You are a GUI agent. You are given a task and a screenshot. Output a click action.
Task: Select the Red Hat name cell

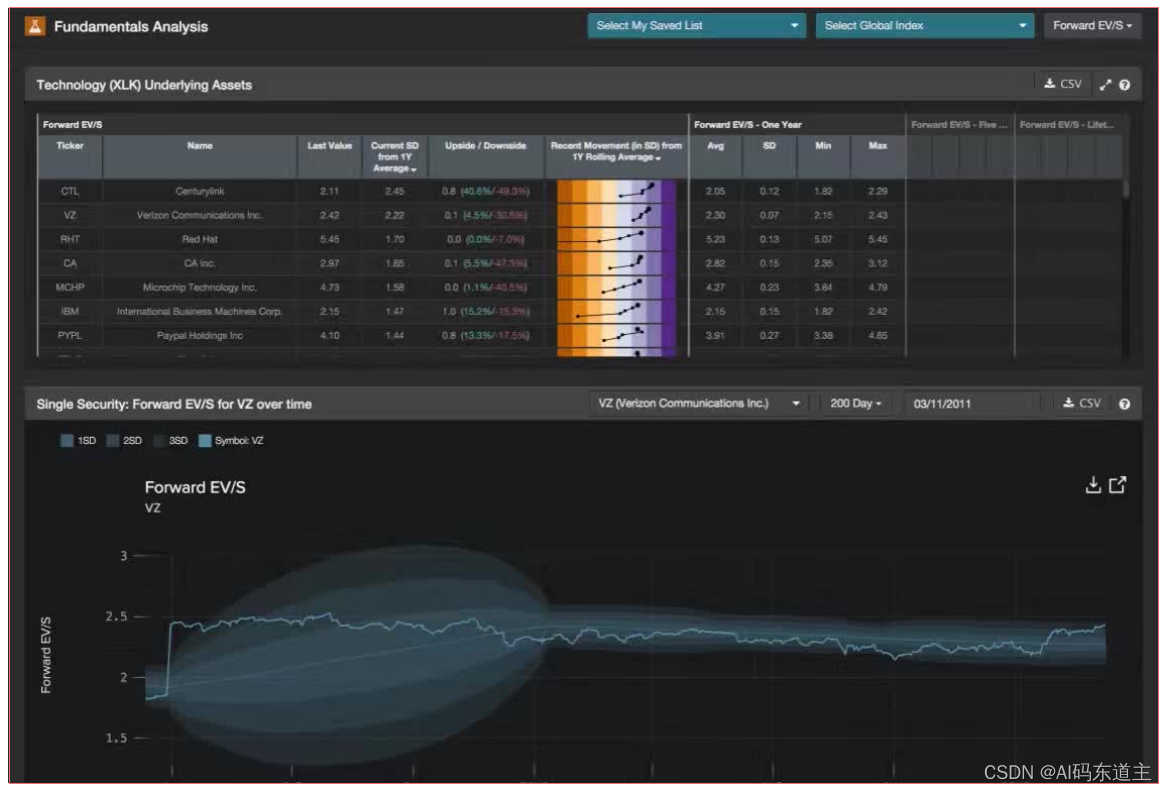[200, 239]
